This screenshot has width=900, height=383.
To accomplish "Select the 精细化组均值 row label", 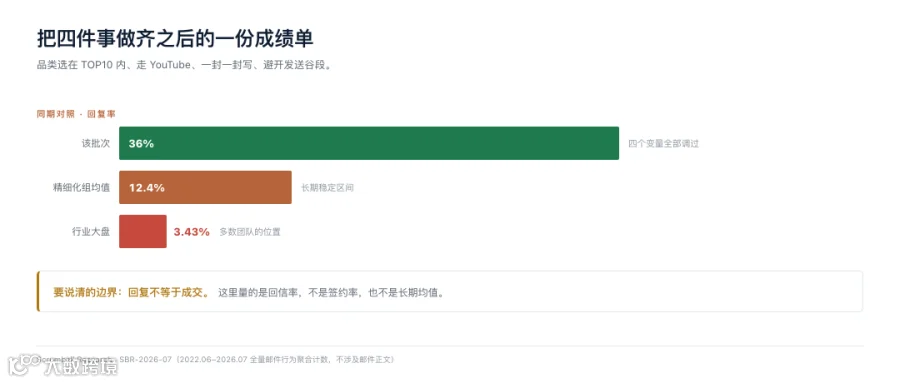I will [x=81, y=187].
